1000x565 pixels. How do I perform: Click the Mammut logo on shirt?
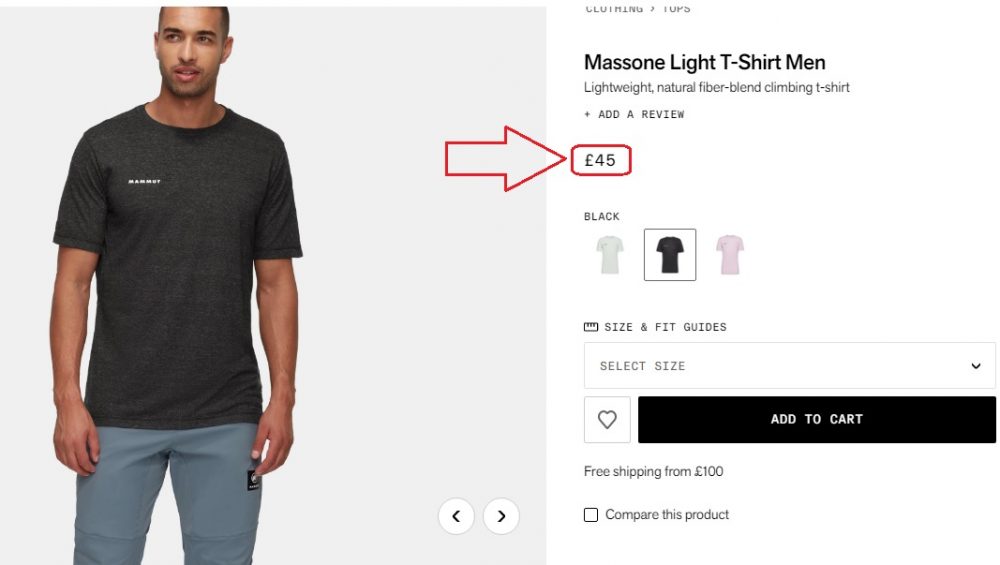(x=145, y=181)
